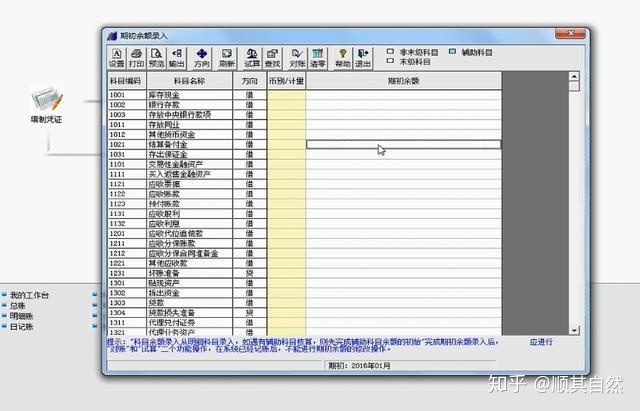Click the 科目编码 column header
This screenshot has height=411, width=640.
pos(127,81)
